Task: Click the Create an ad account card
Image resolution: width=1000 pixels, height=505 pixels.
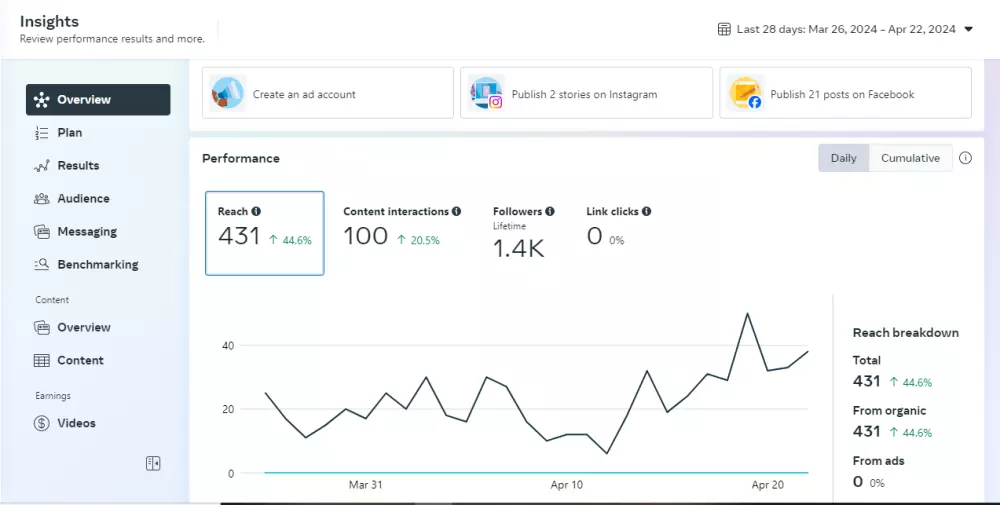Action: click(328, 93)
